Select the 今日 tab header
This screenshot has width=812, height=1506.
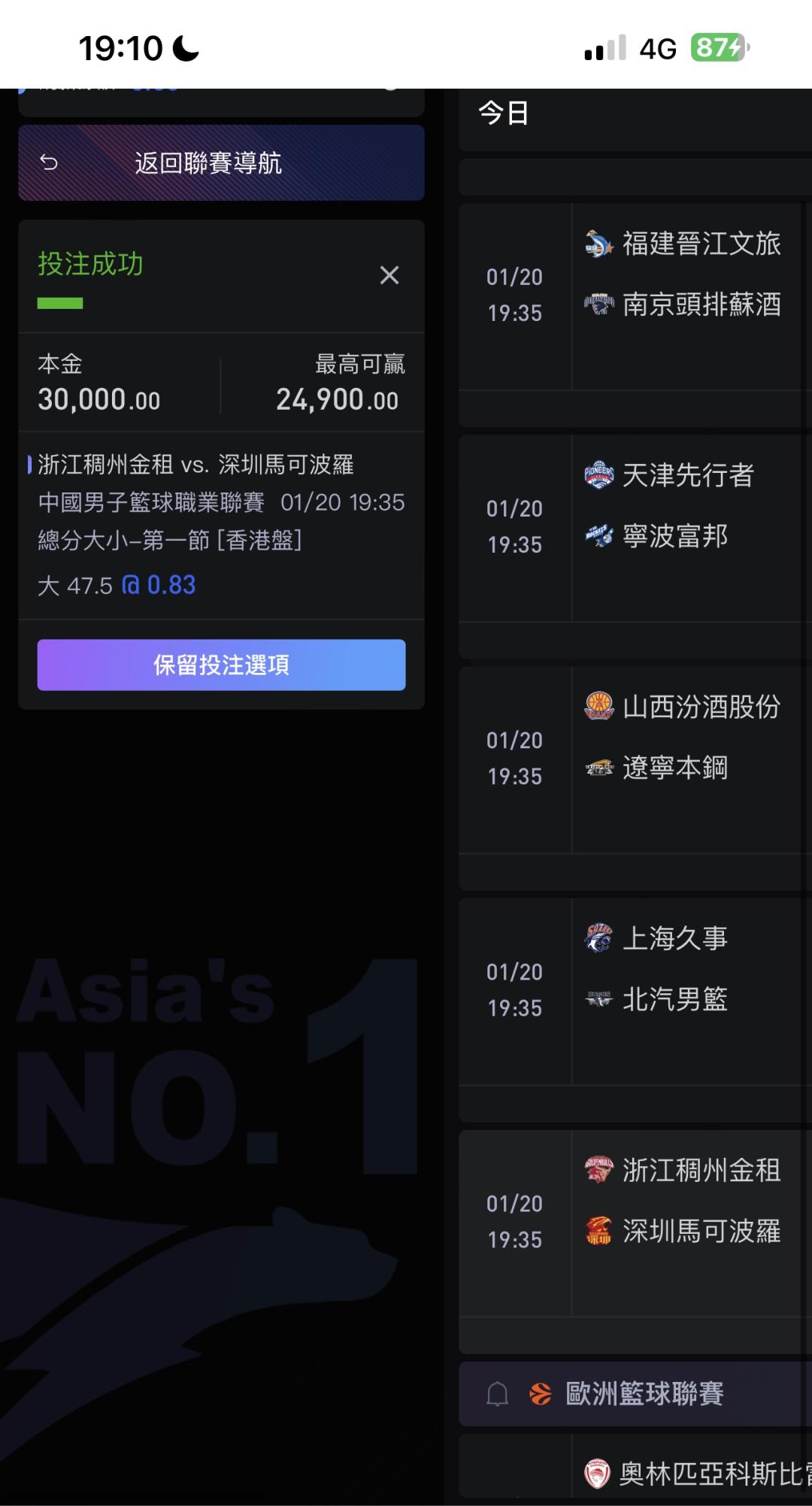(504, 114)
